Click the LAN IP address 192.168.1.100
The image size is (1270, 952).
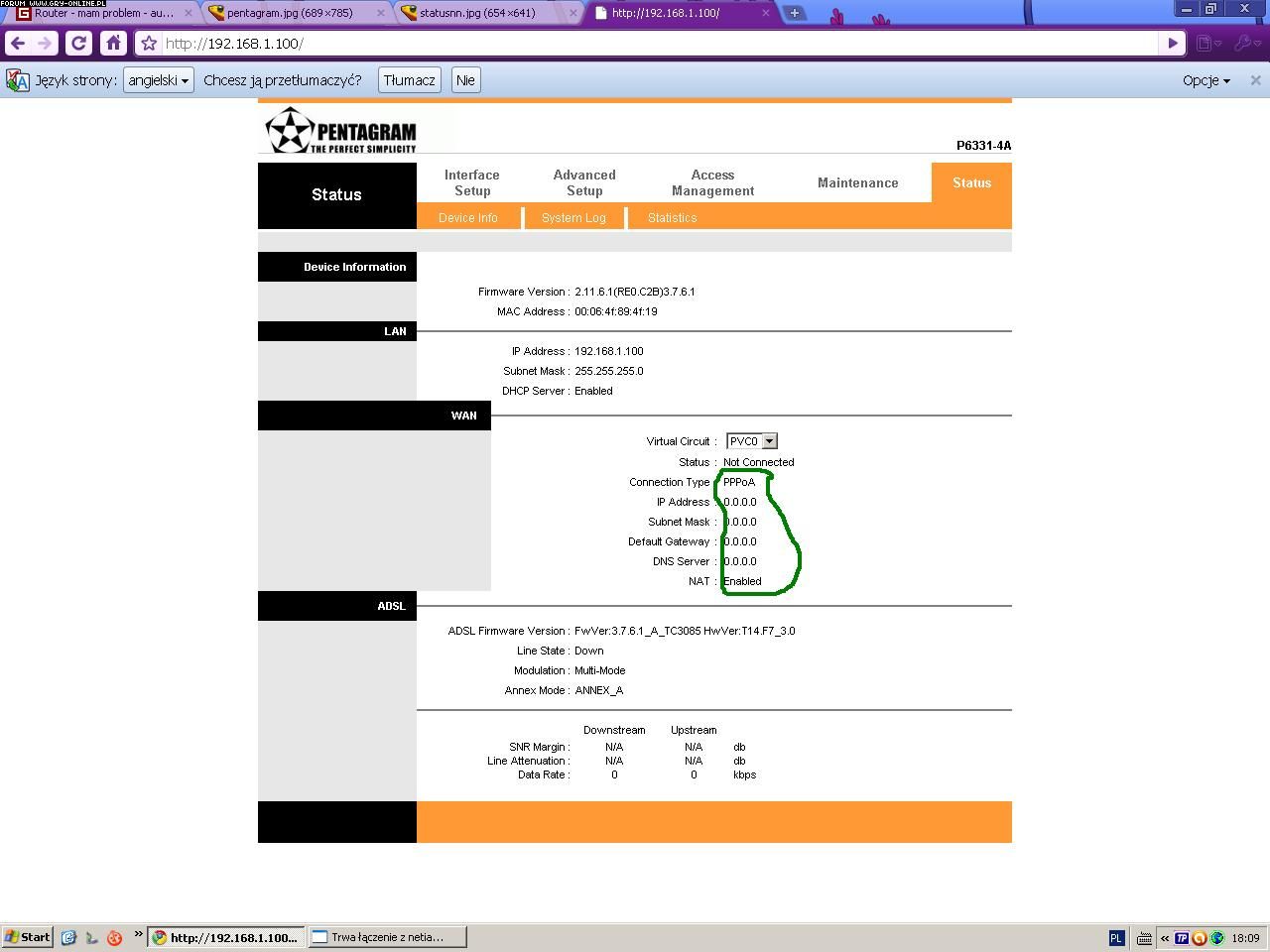(x=609, y=351)
